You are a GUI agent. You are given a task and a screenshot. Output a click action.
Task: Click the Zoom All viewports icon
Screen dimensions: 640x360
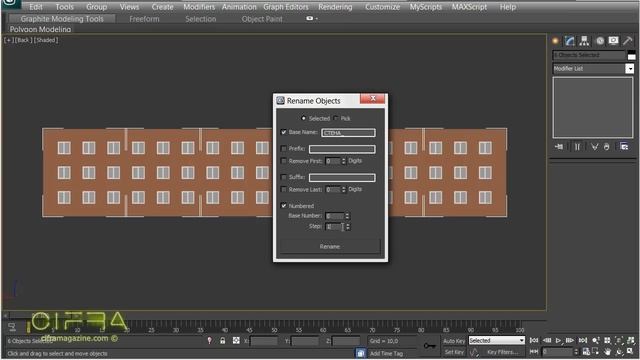(x=607, y=340)
